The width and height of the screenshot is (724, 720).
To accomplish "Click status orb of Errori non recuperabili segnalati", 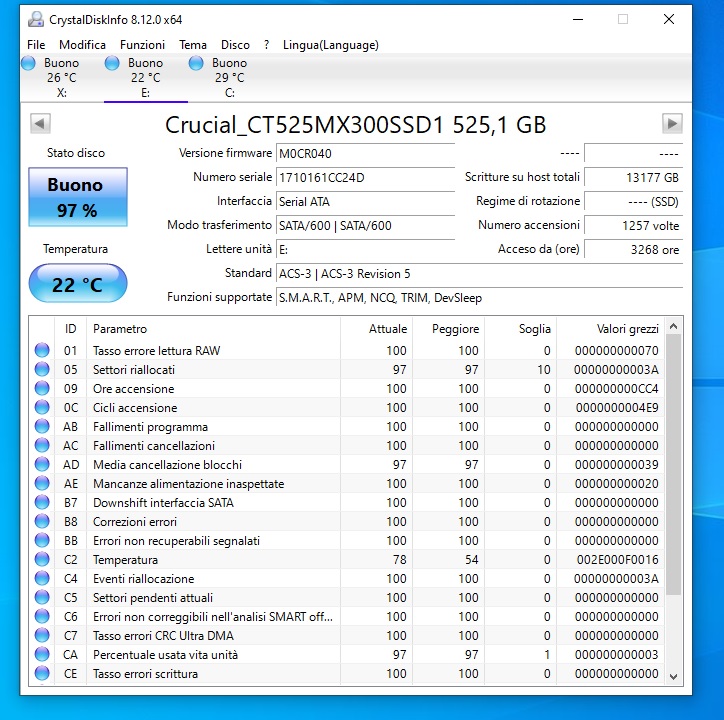I will click(42, 540).
